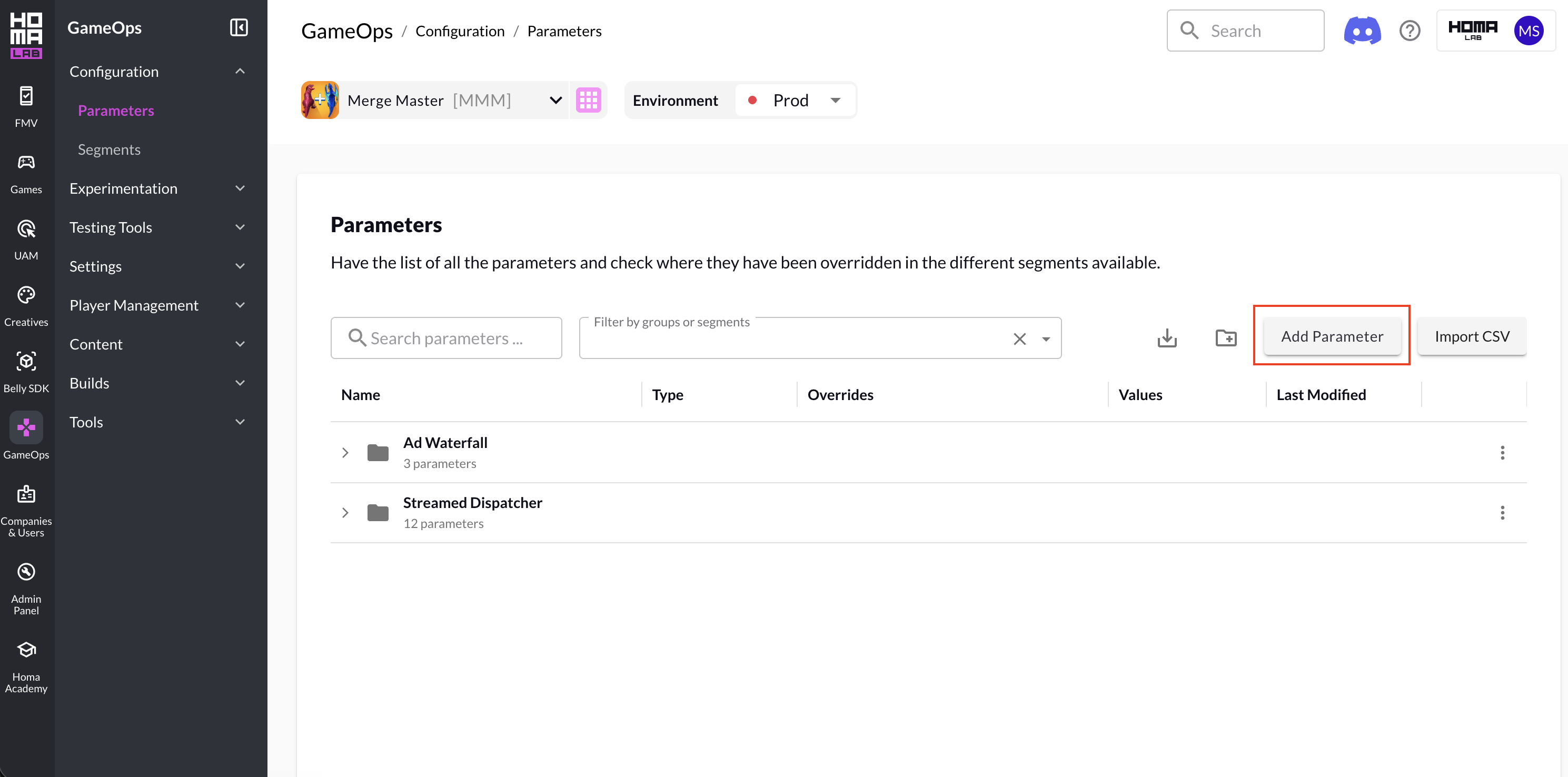Clear the groups or segments filter
Image resolution: width=1568 pixels, height=777 pixels.
tap(1019, 339)
